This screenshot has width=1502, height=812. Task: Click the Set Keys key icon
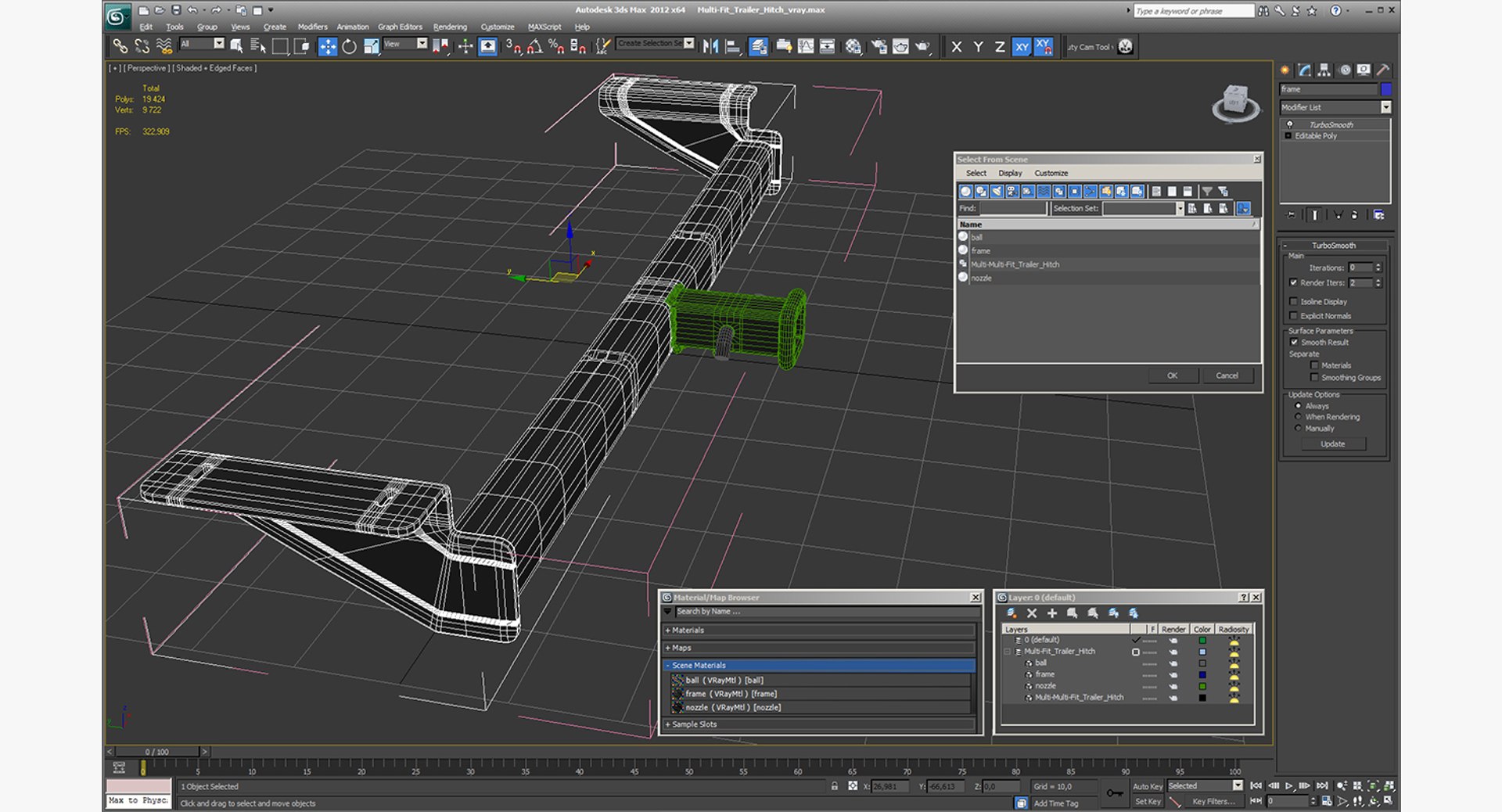click(1115, 793)
